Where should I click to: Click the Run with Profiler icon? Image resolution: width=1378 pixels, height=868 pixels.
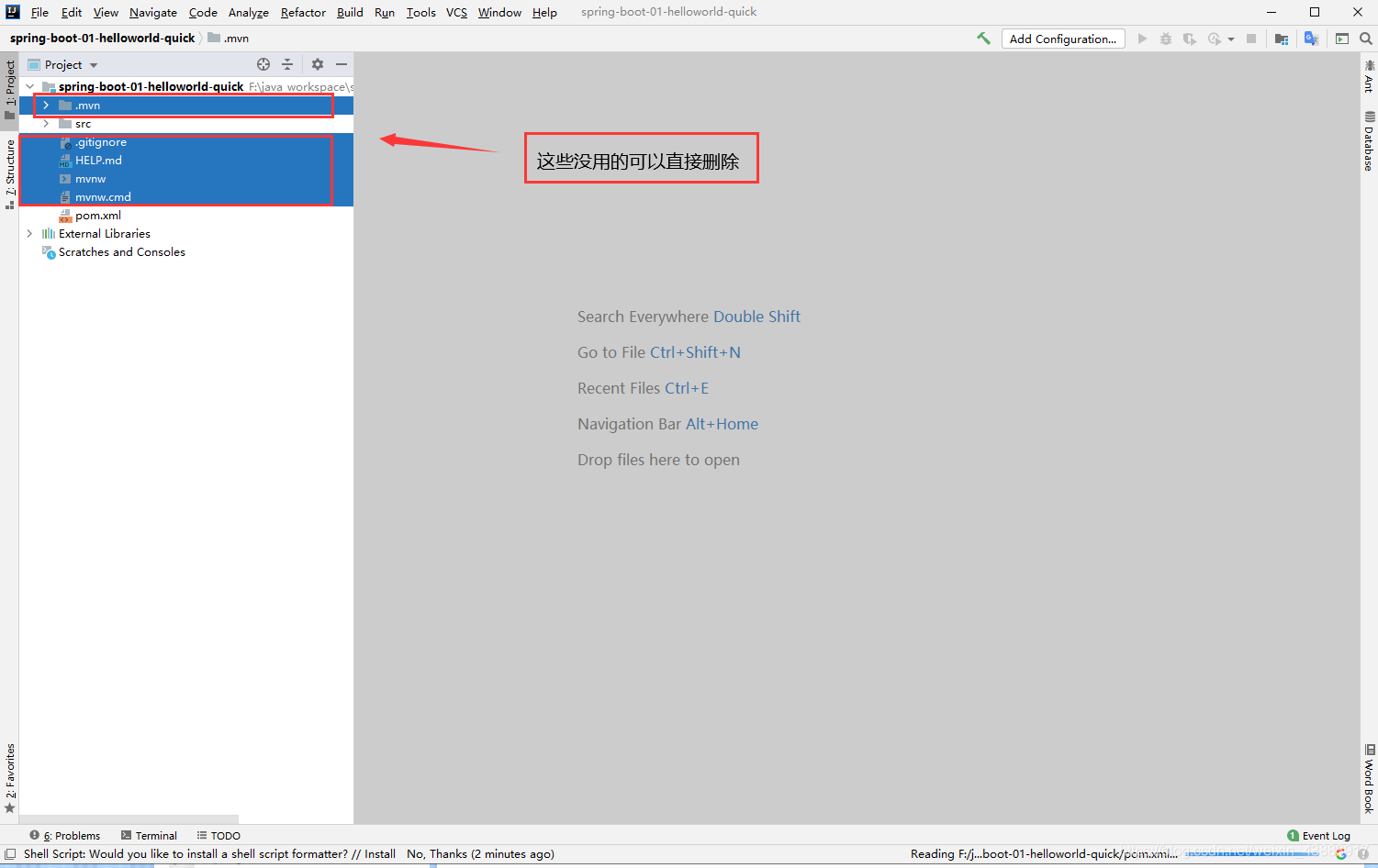(1215, 39)
